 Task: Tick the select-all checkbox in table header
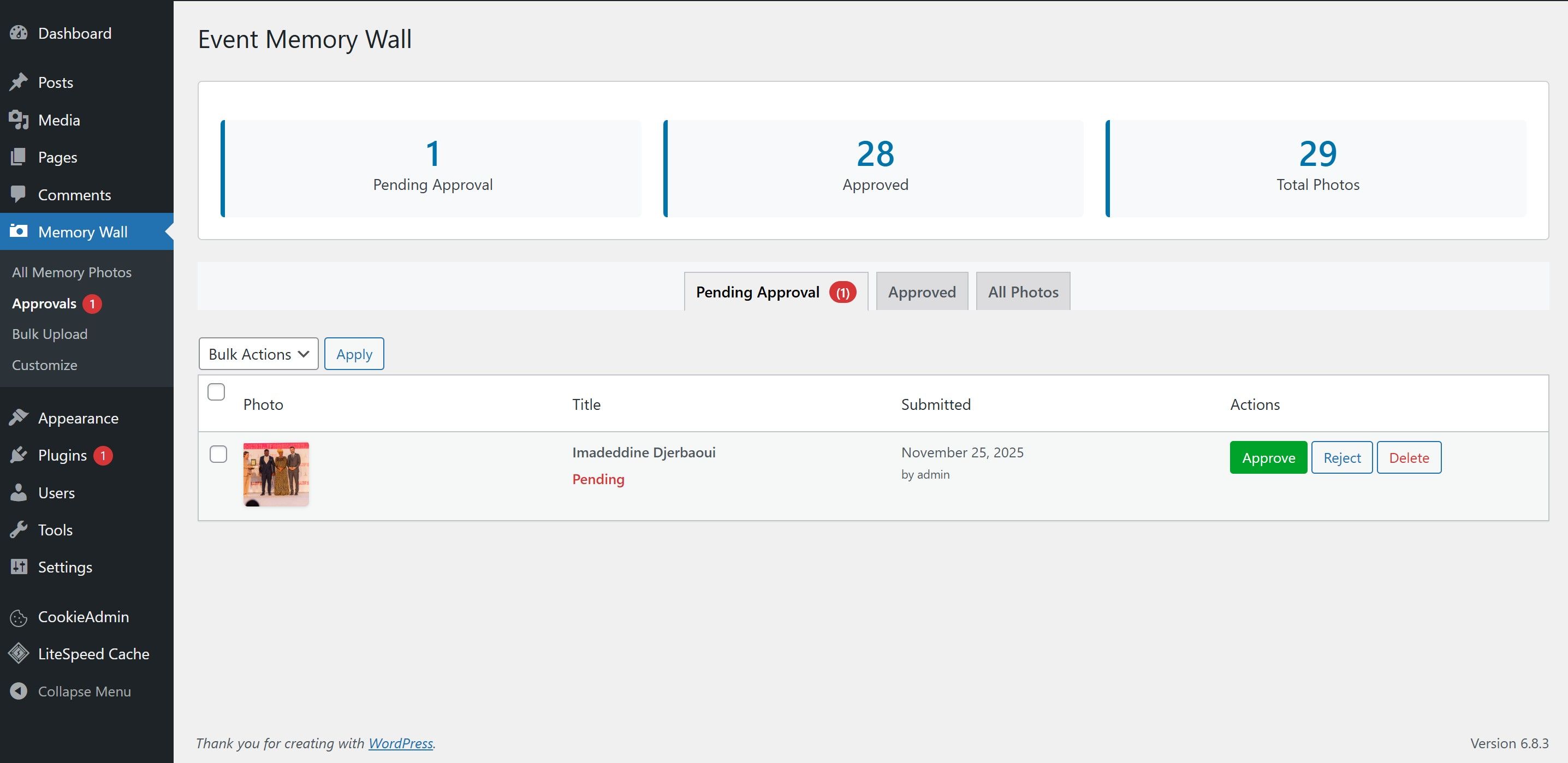tap(216, 392)
